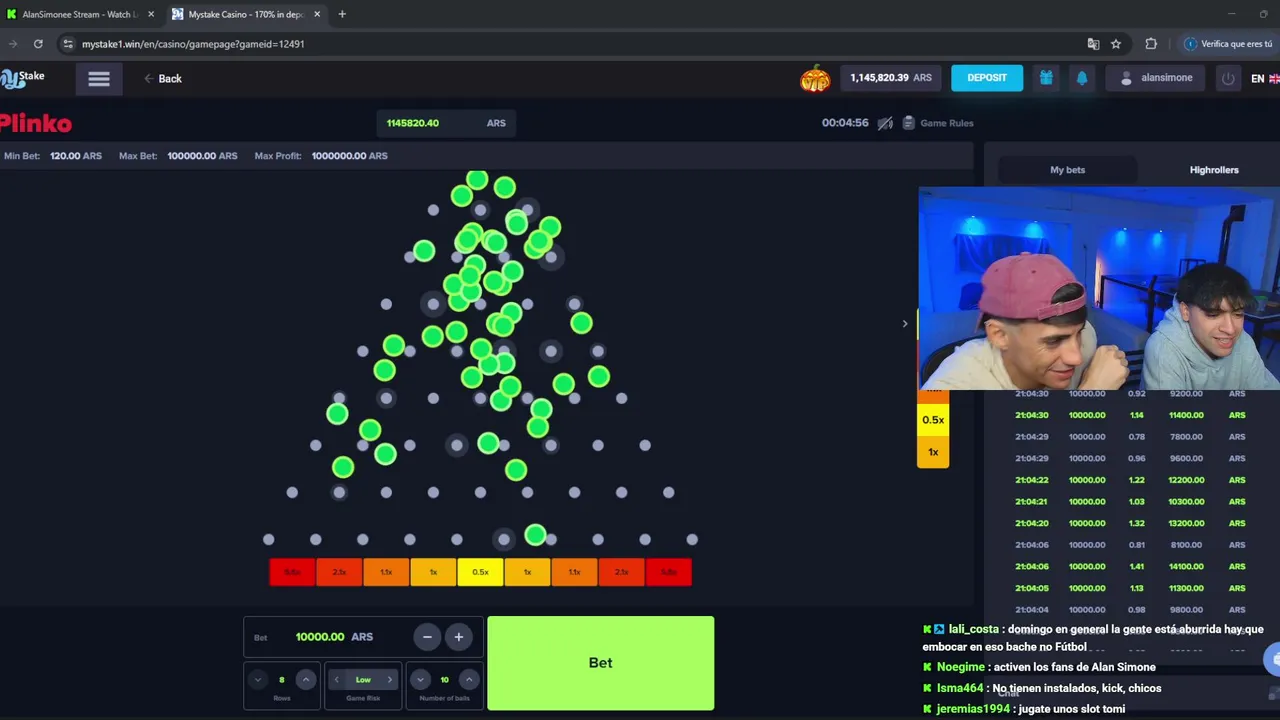Open site information icon in address bar
This screenshot has width=1280, height=720.
[x=68, y=44]
